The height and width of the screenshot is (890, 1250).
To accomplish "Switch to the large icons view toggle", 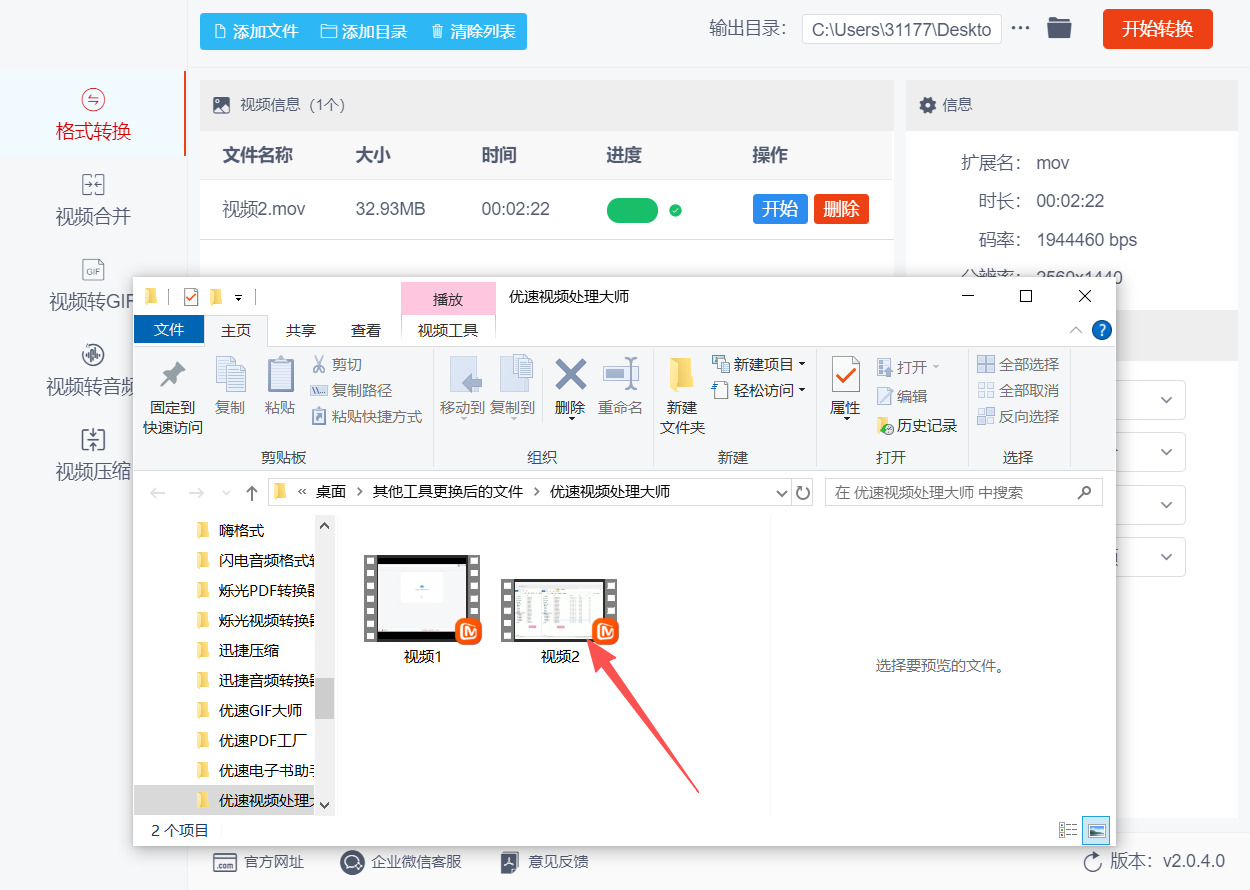I will click(1097, 829).
